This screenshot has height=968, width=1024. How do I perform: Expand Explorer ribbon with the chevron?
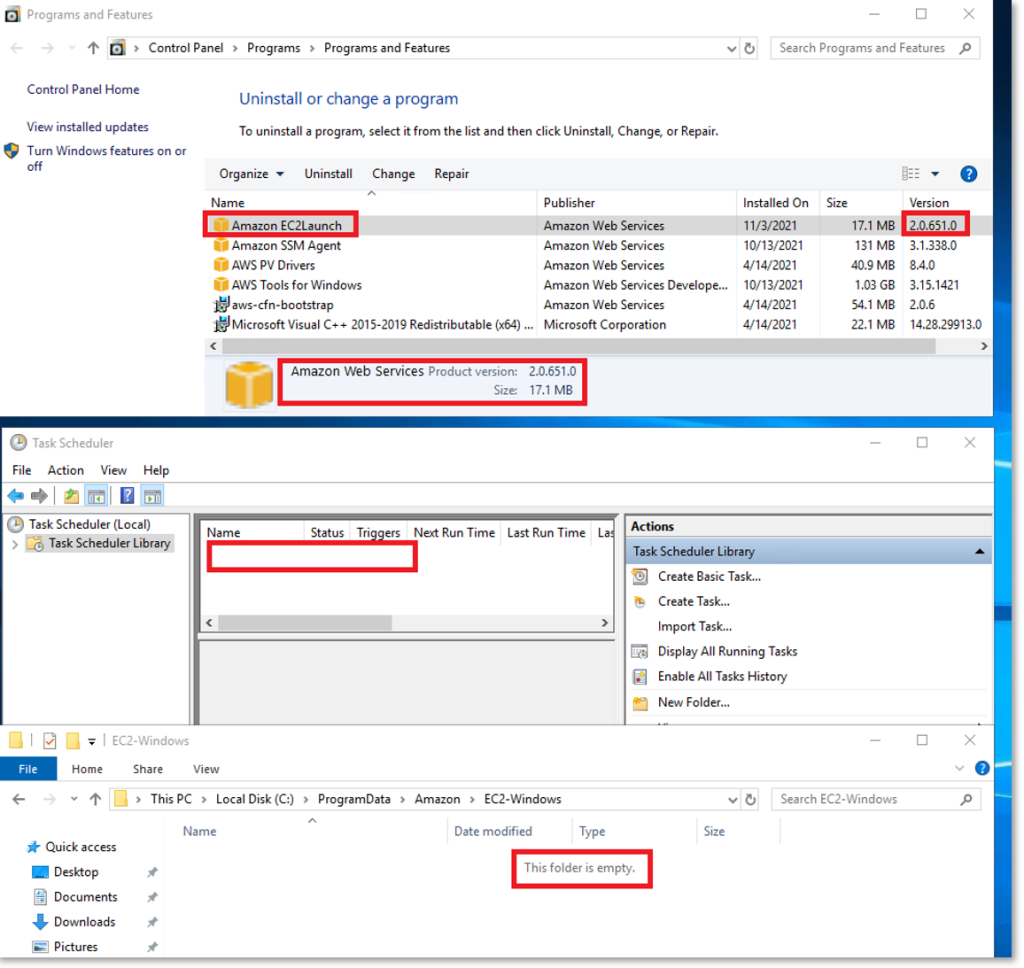pyautogui.click(x=959, y=768)
